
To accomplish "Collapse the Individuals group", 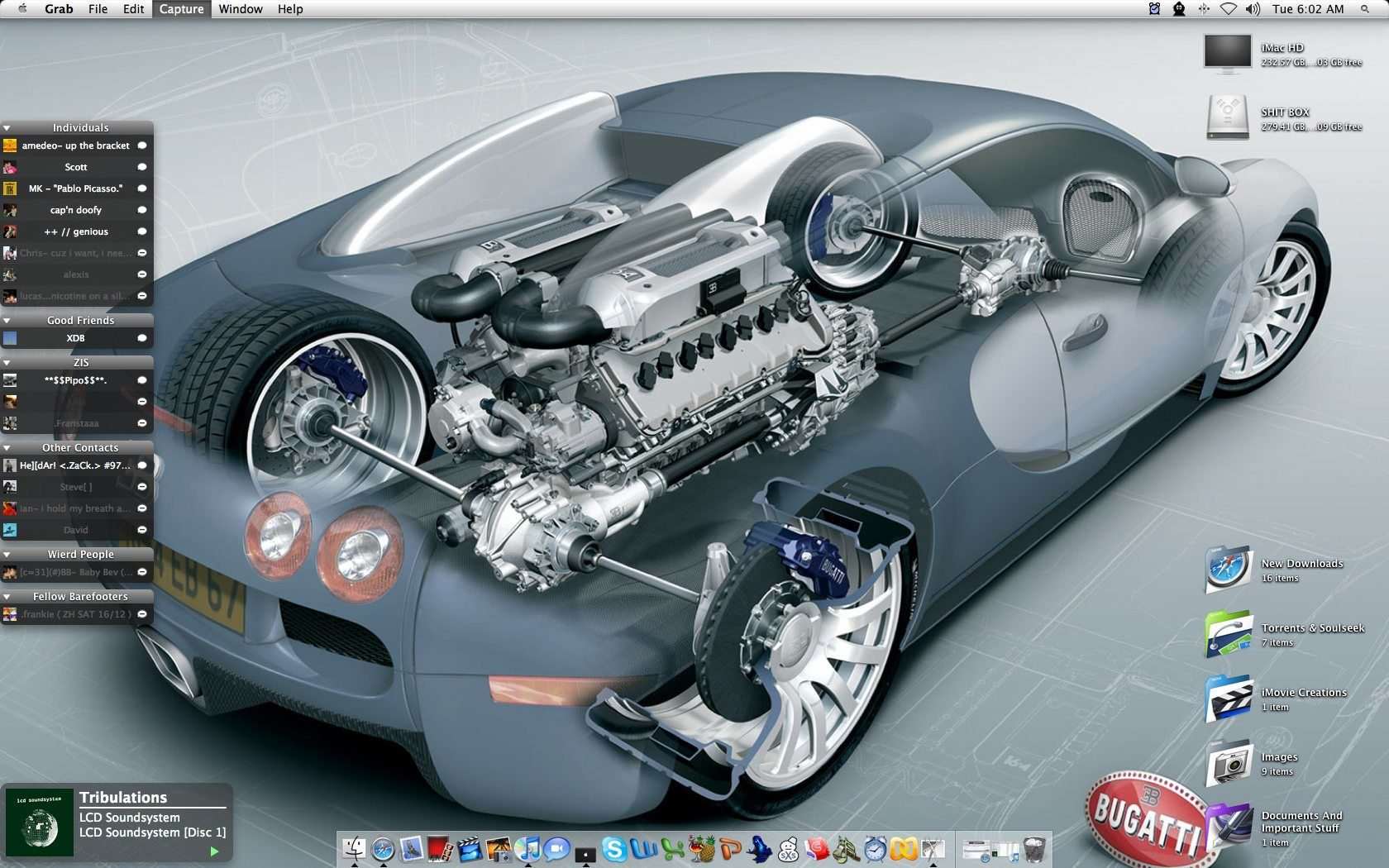I will (x=7, y=128).
